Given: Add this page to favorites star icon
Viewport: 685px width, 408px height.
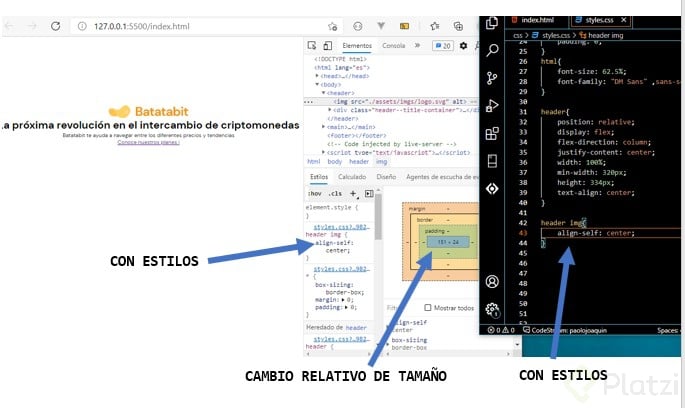Looking at the screenshot, I should coord(332,26).
